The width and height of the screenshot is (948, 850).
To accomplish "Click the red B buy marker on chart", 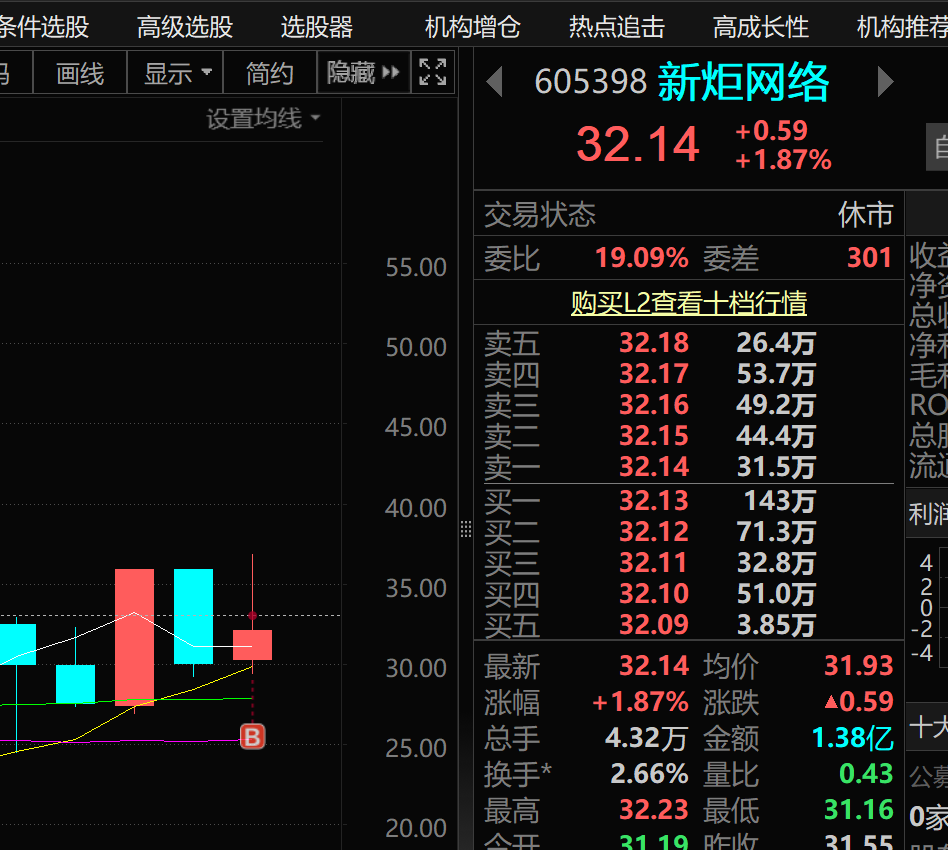I will (x=252, y=737).
